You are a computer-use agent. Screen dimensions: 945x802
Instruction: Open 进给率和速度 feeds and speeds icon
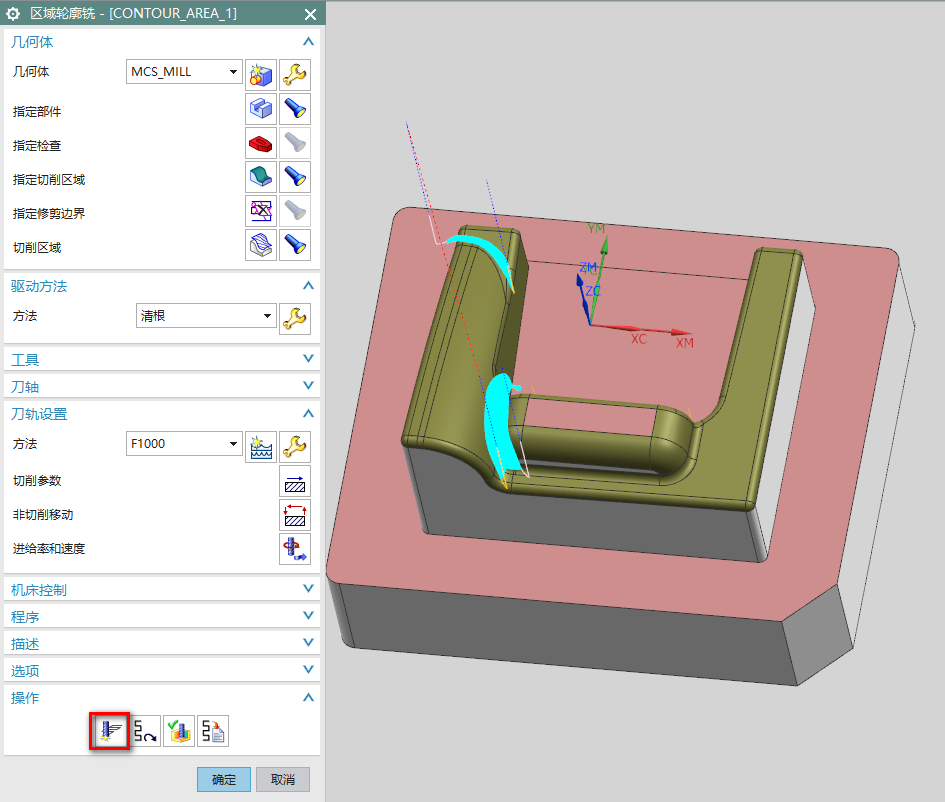click(x=295, y=549)
